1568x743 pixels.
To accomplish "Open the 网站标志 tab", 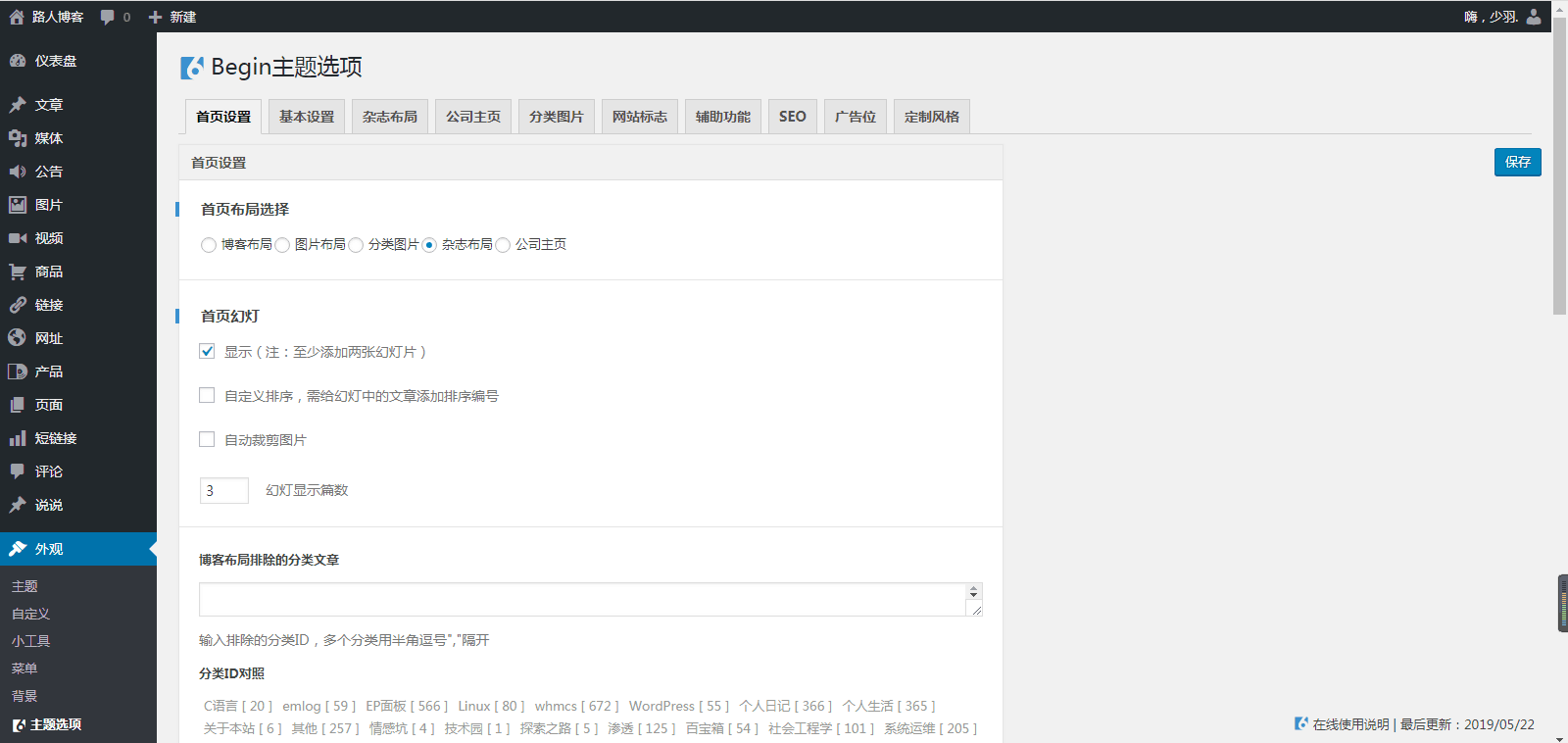I will coord(640,117).
